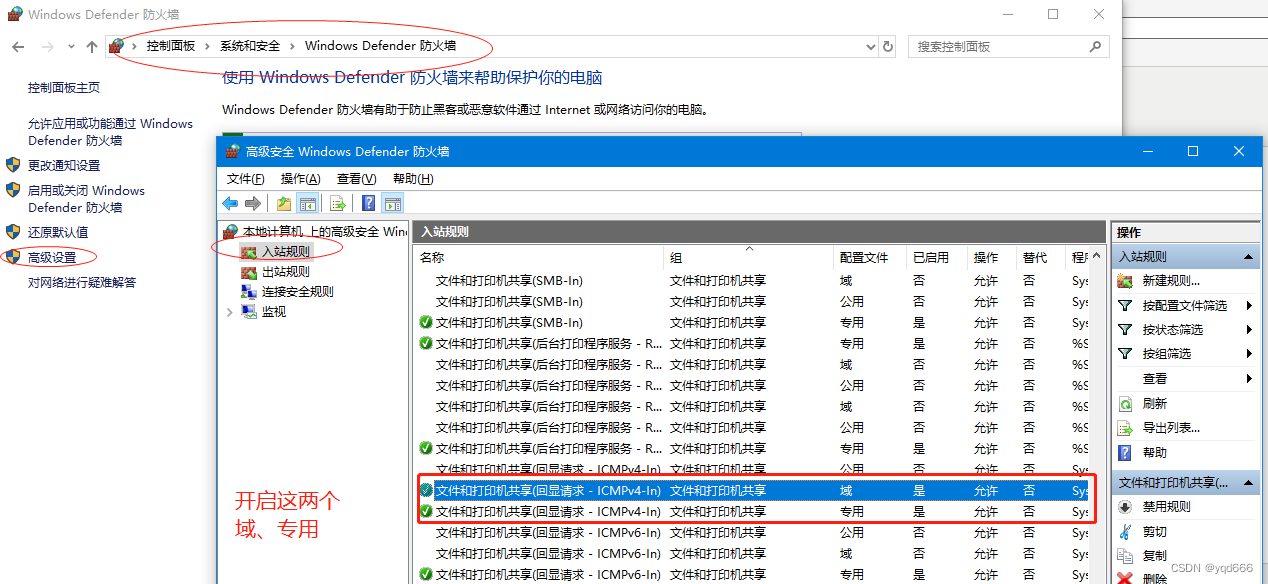Click green check of the 专用 SMB-In rule
Viewport: 1268px width, 584px height.
(x=426, y=322)
